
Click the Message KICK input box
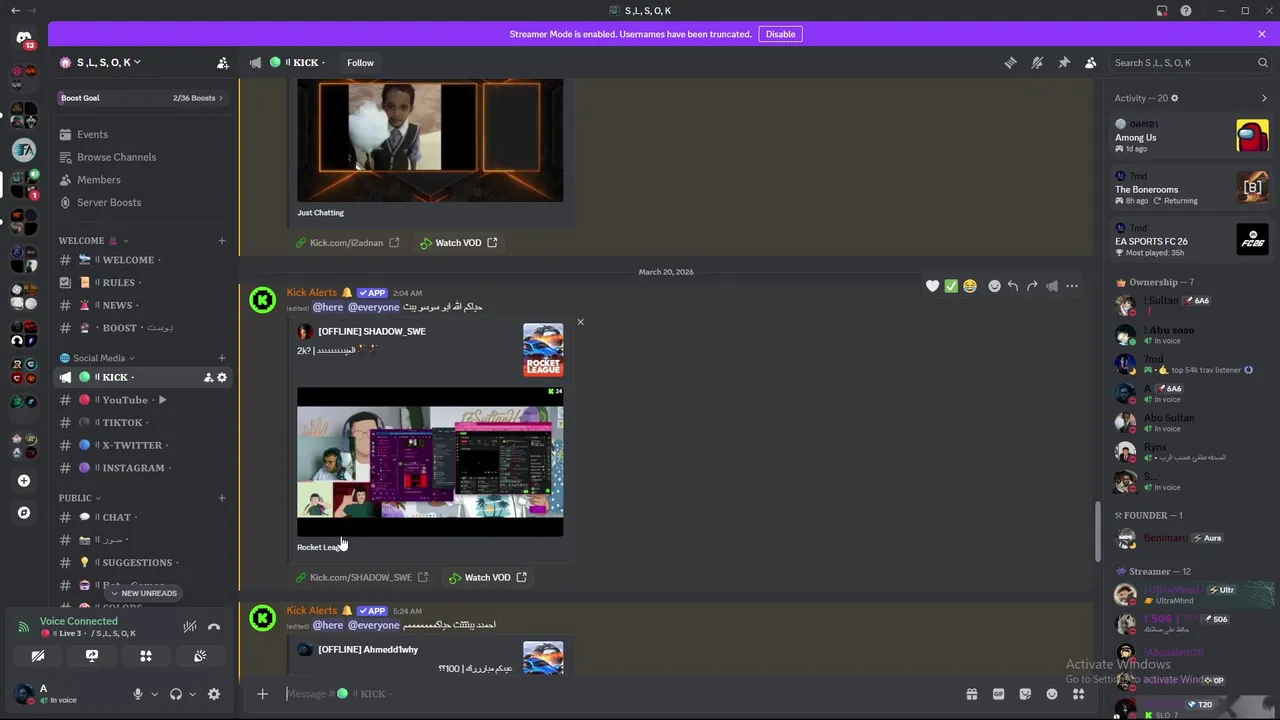point(620,694)
